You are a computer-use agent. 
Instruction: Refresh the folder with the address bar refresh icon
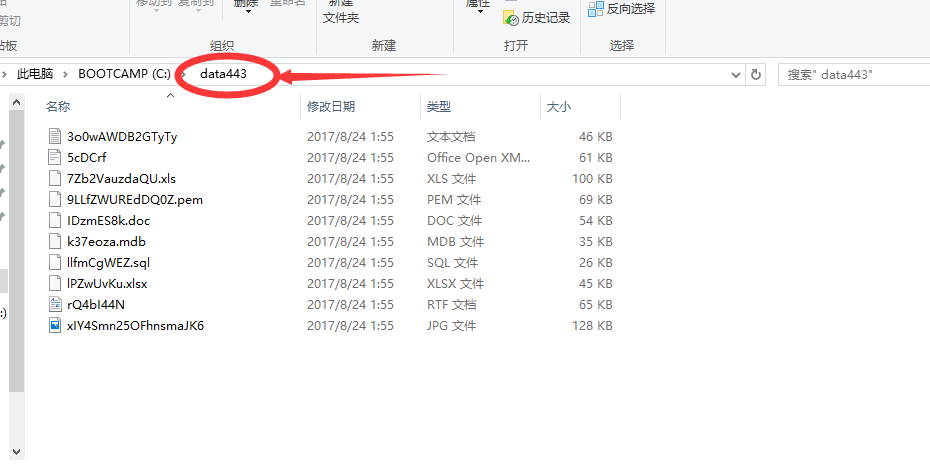[x=756, y=75]
